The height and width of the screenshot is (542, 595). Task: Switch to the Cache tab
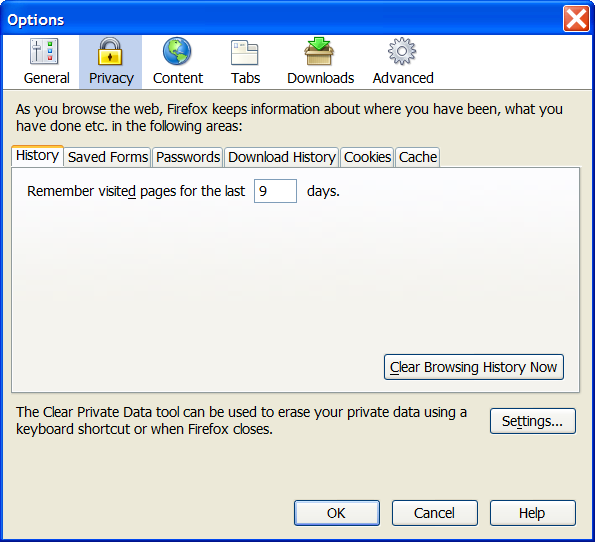pos(417,157)
